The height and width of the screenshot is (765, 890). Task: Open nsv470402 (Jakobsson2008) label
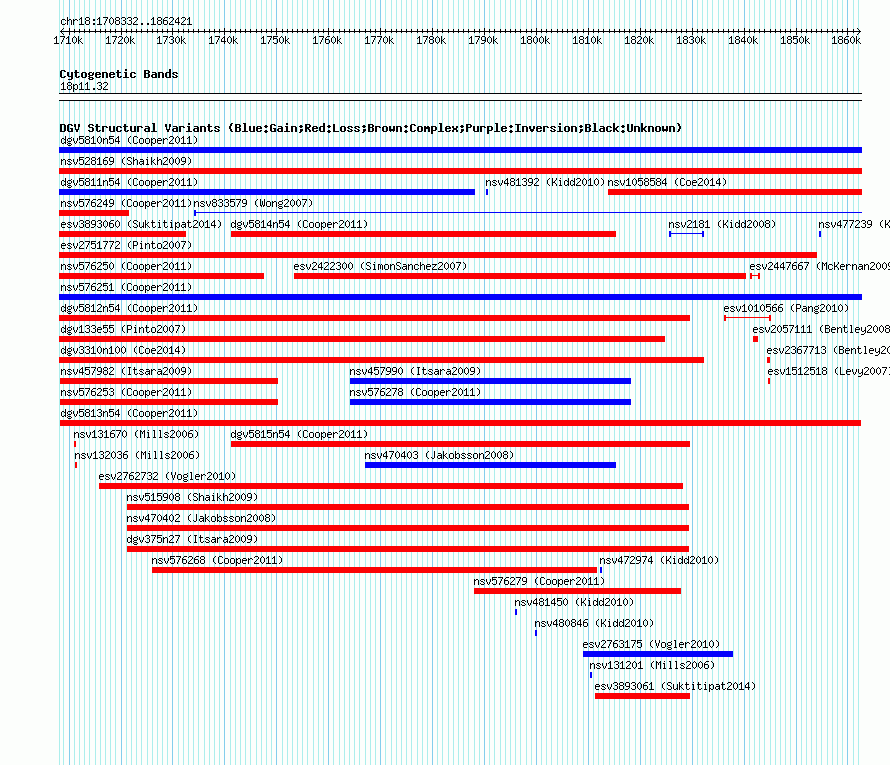(x=201, y=518)
